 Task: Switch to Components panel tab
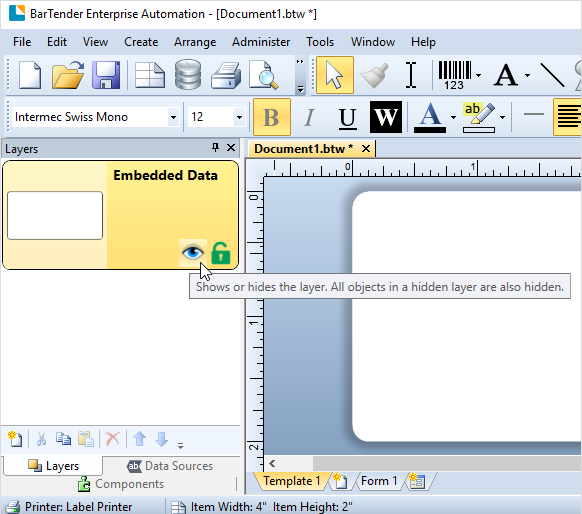(121, 484)
